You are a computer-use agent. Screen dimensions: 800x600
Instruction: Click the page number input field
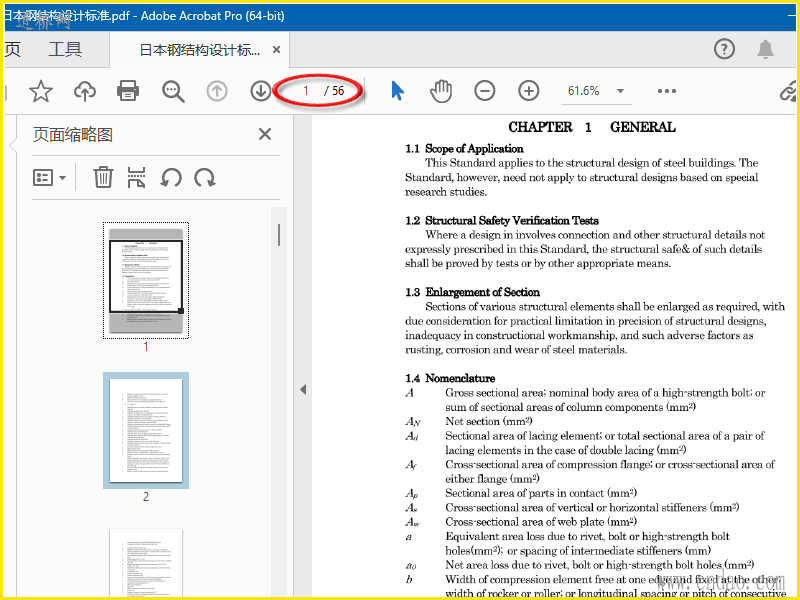tap(306, 91)
